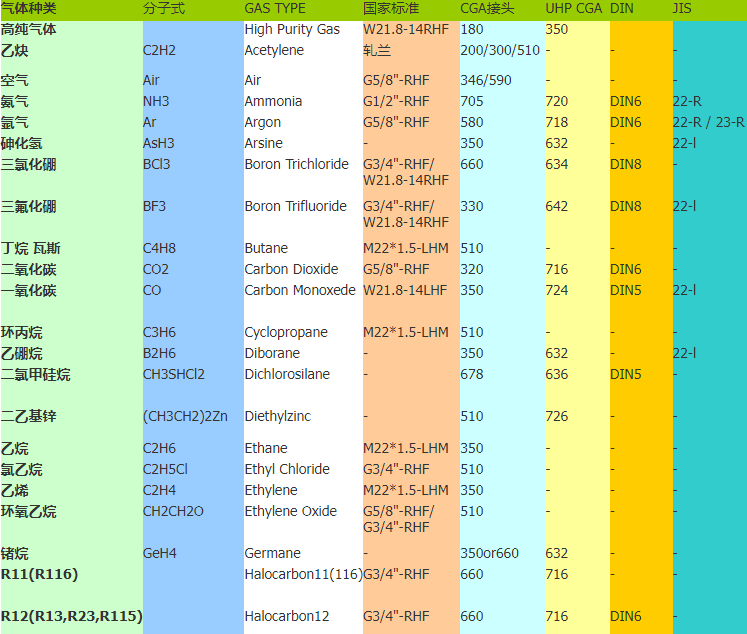Click the 'GeH4' formula cell
The width and height of the screenshot is (747, 634).
click(x=160, y=553)
